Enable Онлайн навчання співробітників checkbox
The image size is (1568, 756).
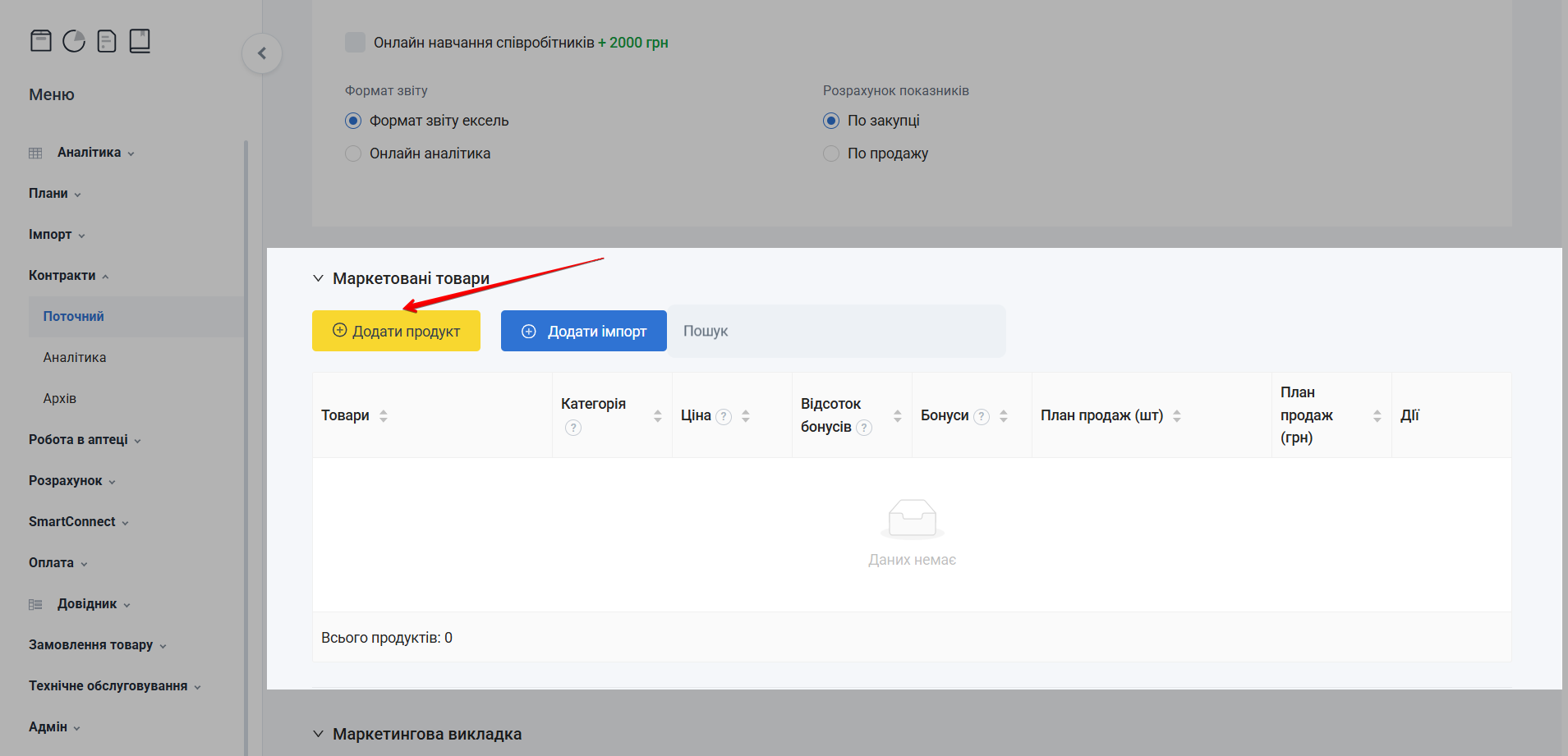point(355,43)
